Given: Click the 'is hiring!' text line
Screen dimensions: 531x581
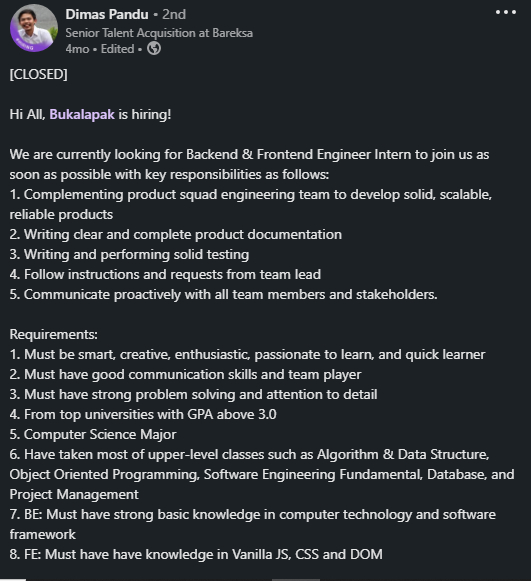Looking at the screenshot, I should click(x=145, y=114).
